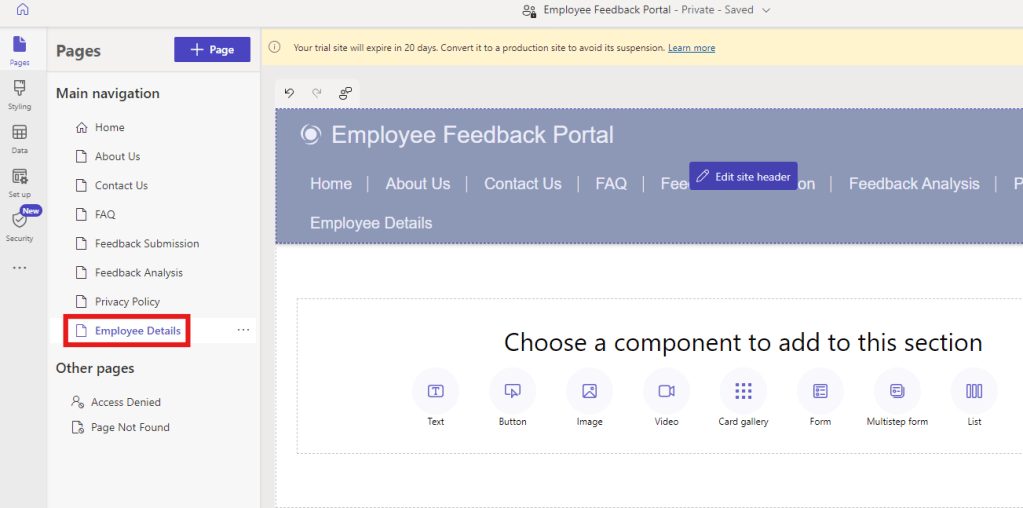Open the more options ellipsis for Employee Details
Image resolution: width=1023 pixels, height=508 pixels.
tap(243, 330)
